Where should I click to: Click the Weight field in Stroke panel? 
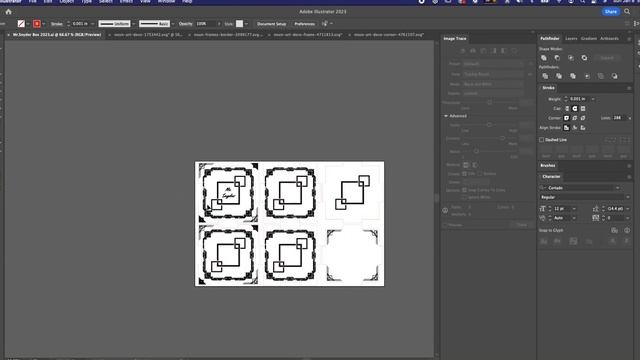click(579, 99)
